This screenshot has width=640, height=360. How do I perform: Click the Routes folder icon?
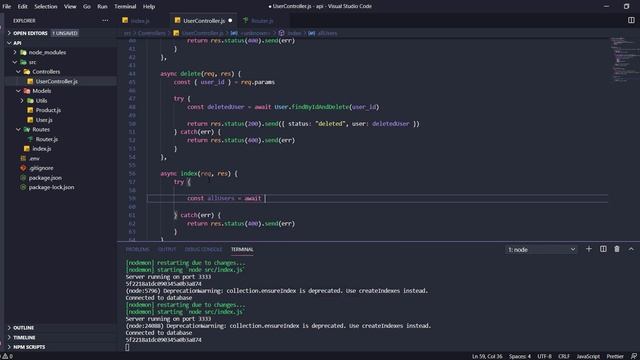click(x=27, y=129)
